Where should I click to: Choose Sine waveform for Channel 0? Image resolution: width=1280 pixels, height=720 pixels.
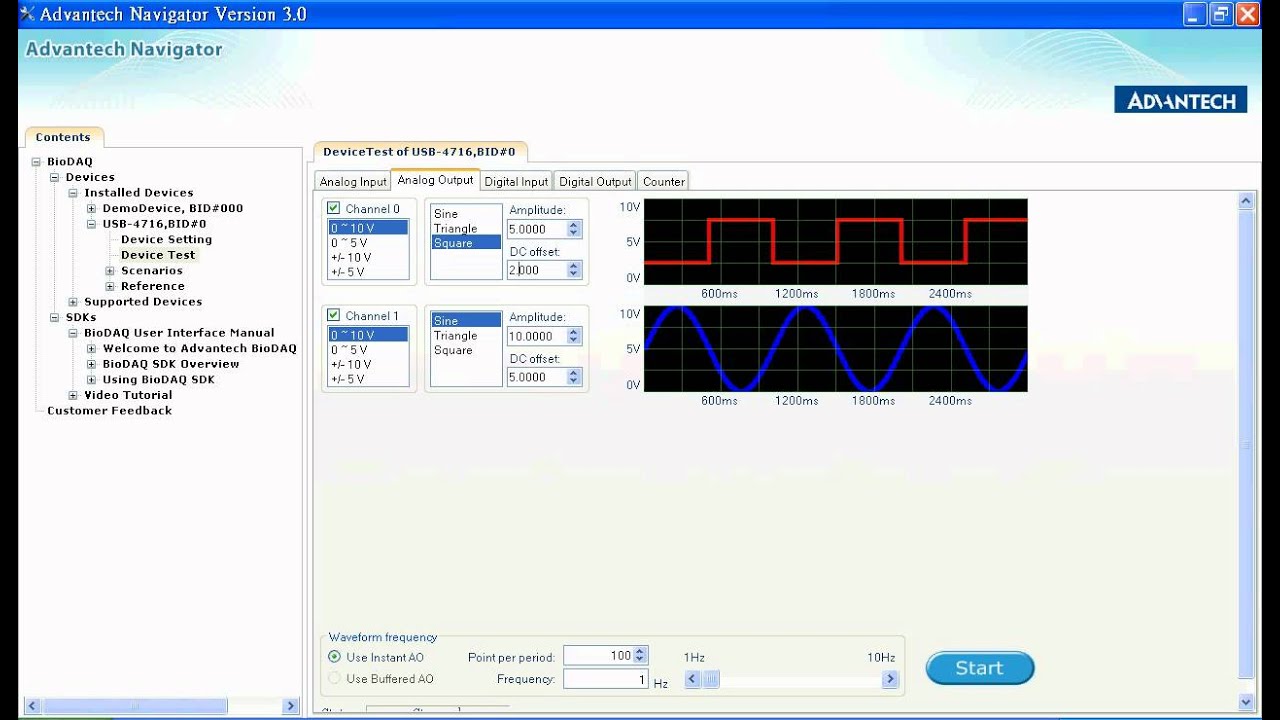coord(466,214)
